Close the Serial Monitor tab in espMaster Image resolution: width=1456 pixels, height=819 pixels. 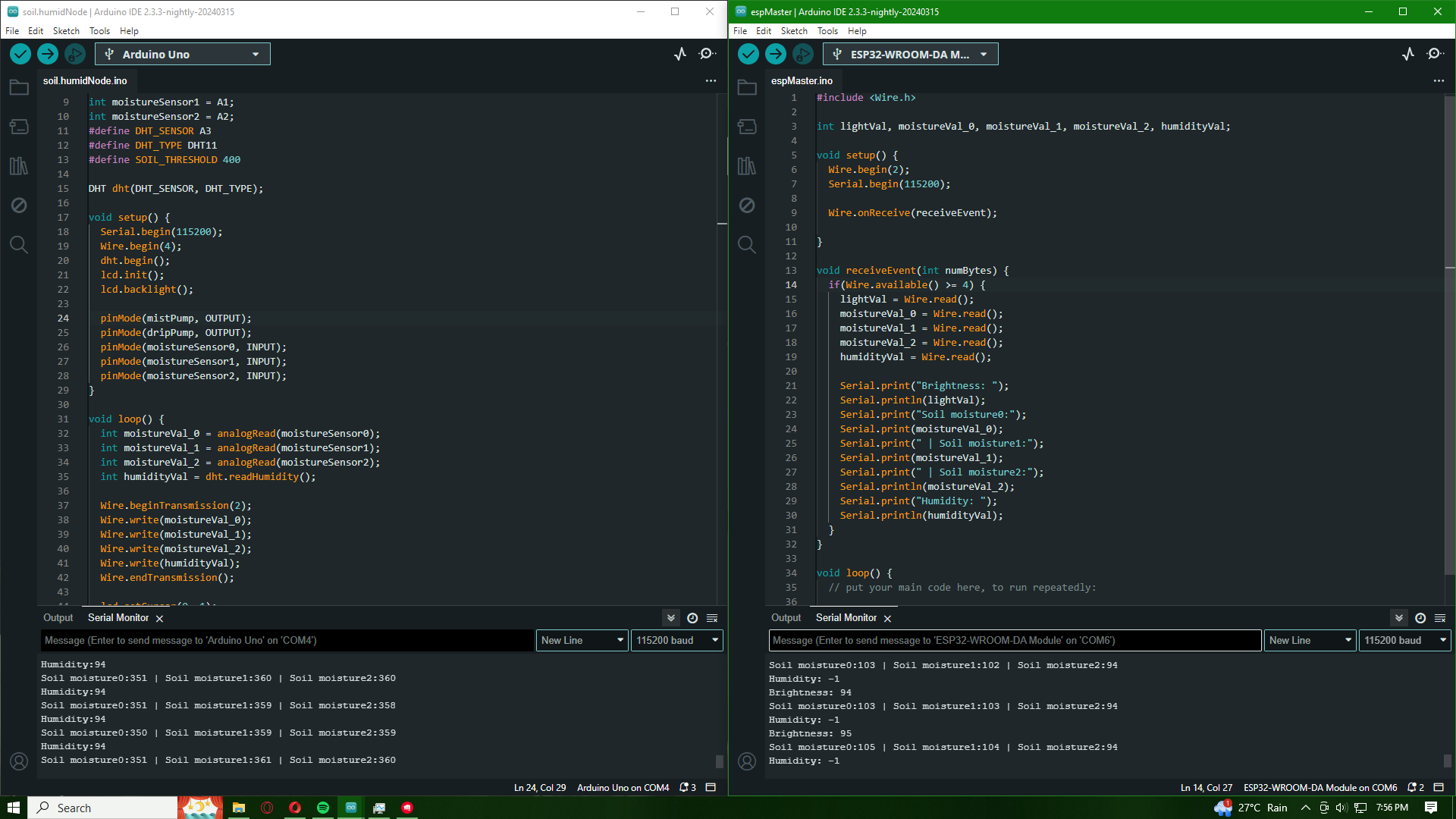[x=887, y=619]
